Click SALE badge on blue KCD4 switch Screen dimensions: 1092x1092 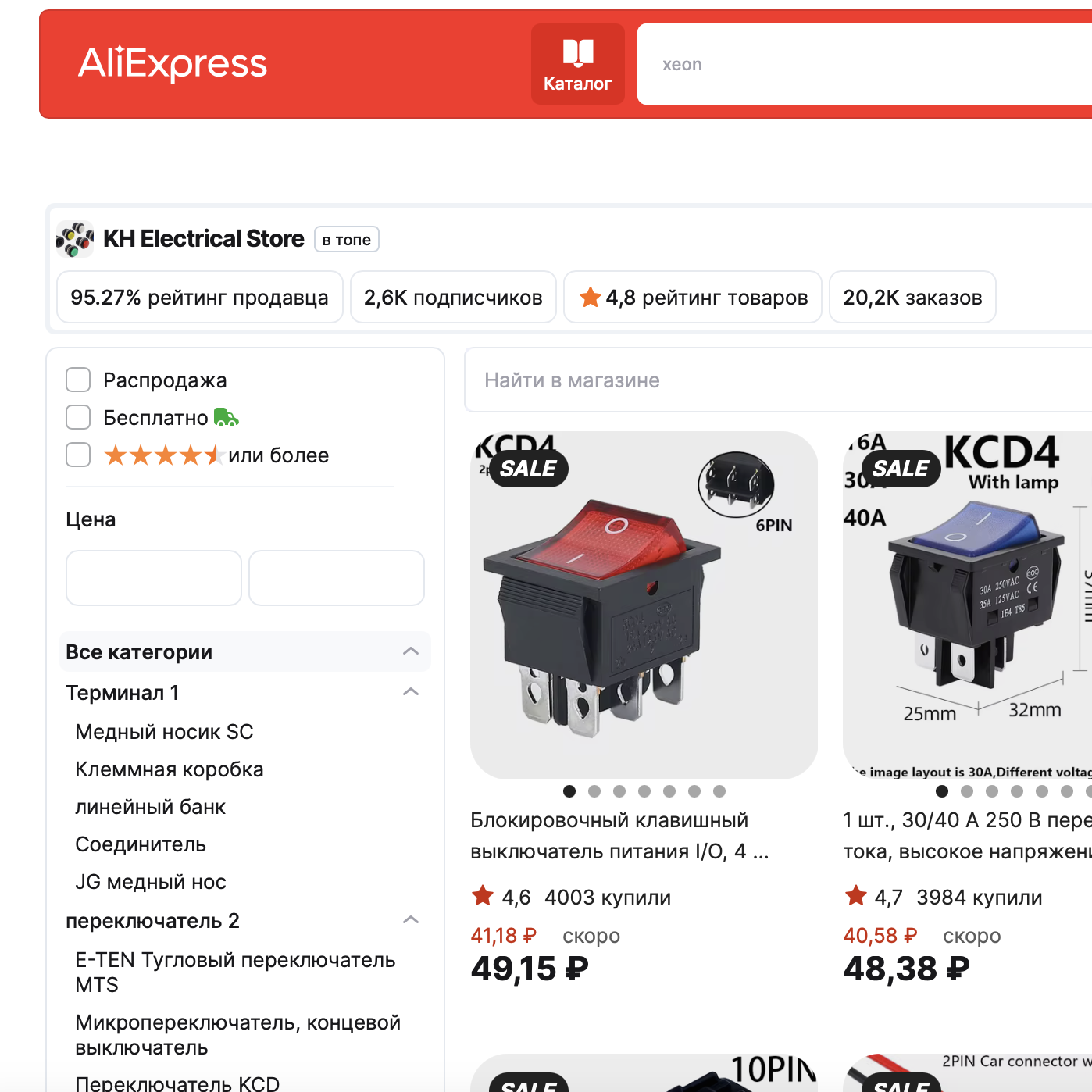pos(901,469)
